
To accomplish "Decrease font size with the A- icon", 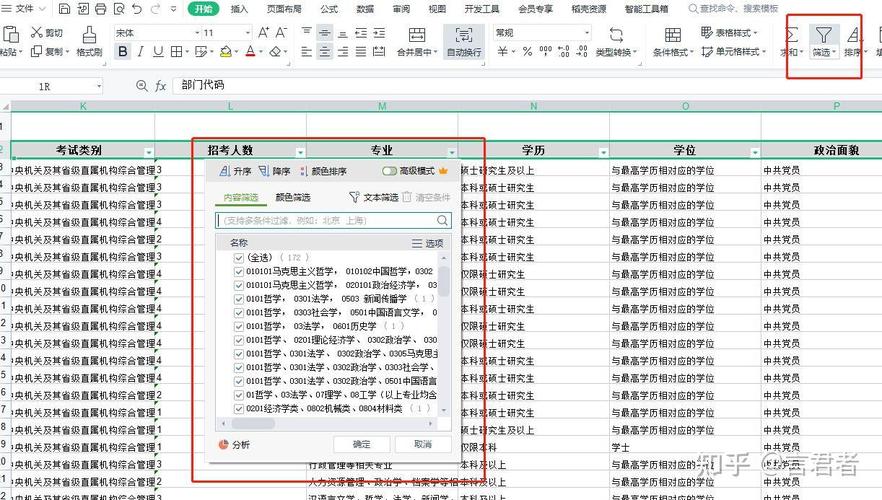I will click(x=281, y=33).
